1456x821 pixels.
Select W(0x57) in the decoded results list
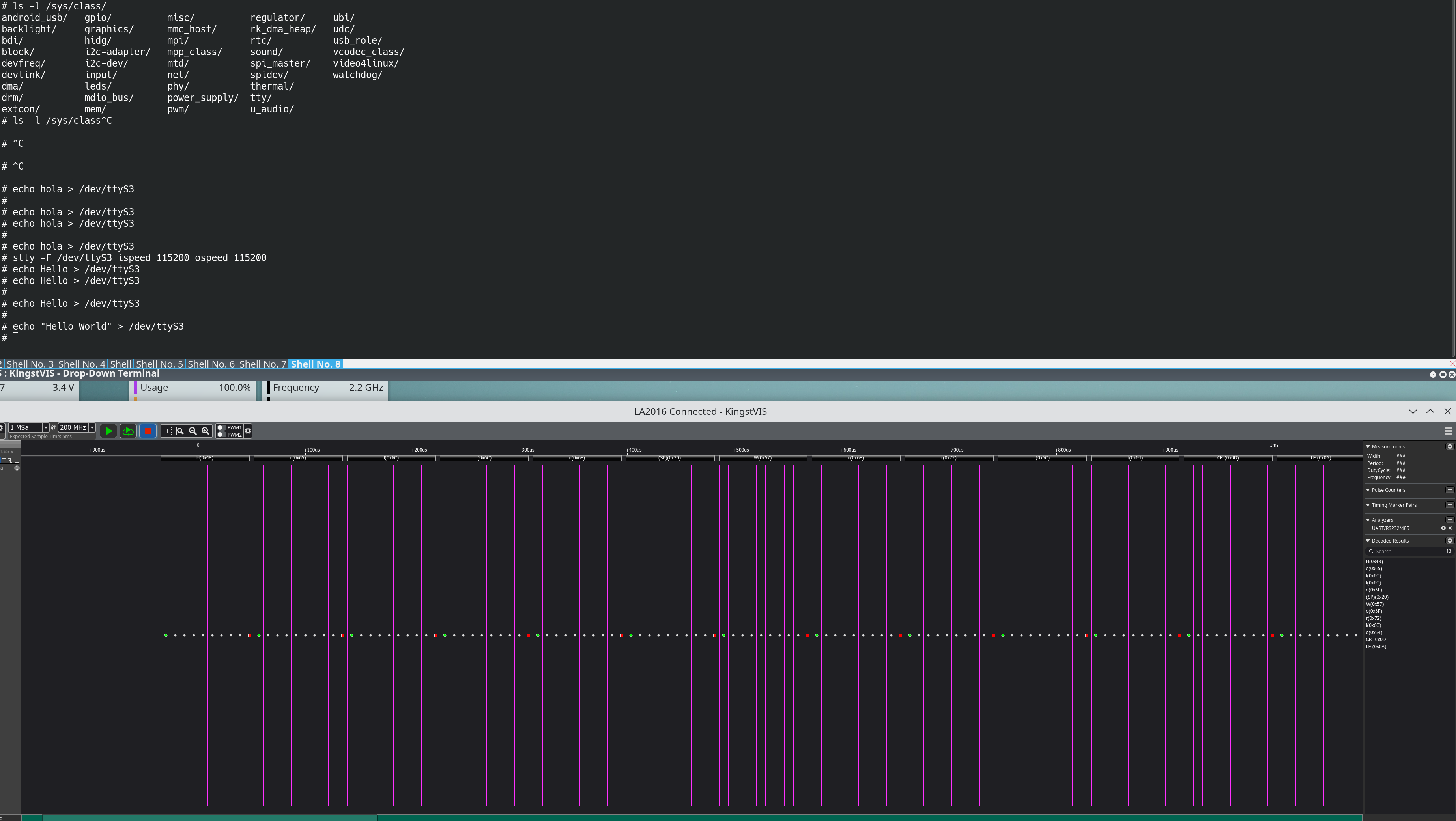point(1375,604)
